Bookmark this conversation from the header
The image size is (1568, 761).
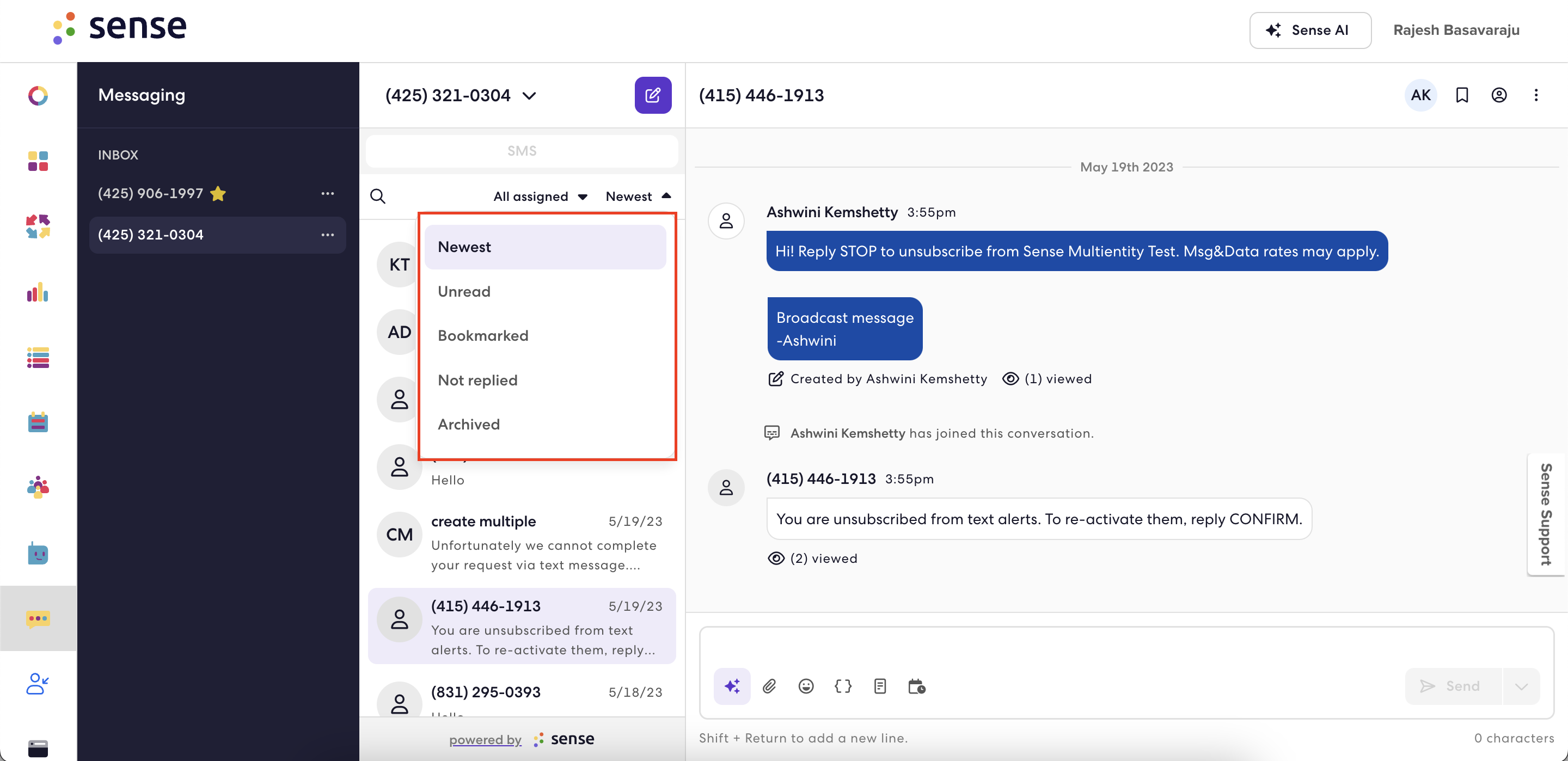click(1461, 95)
